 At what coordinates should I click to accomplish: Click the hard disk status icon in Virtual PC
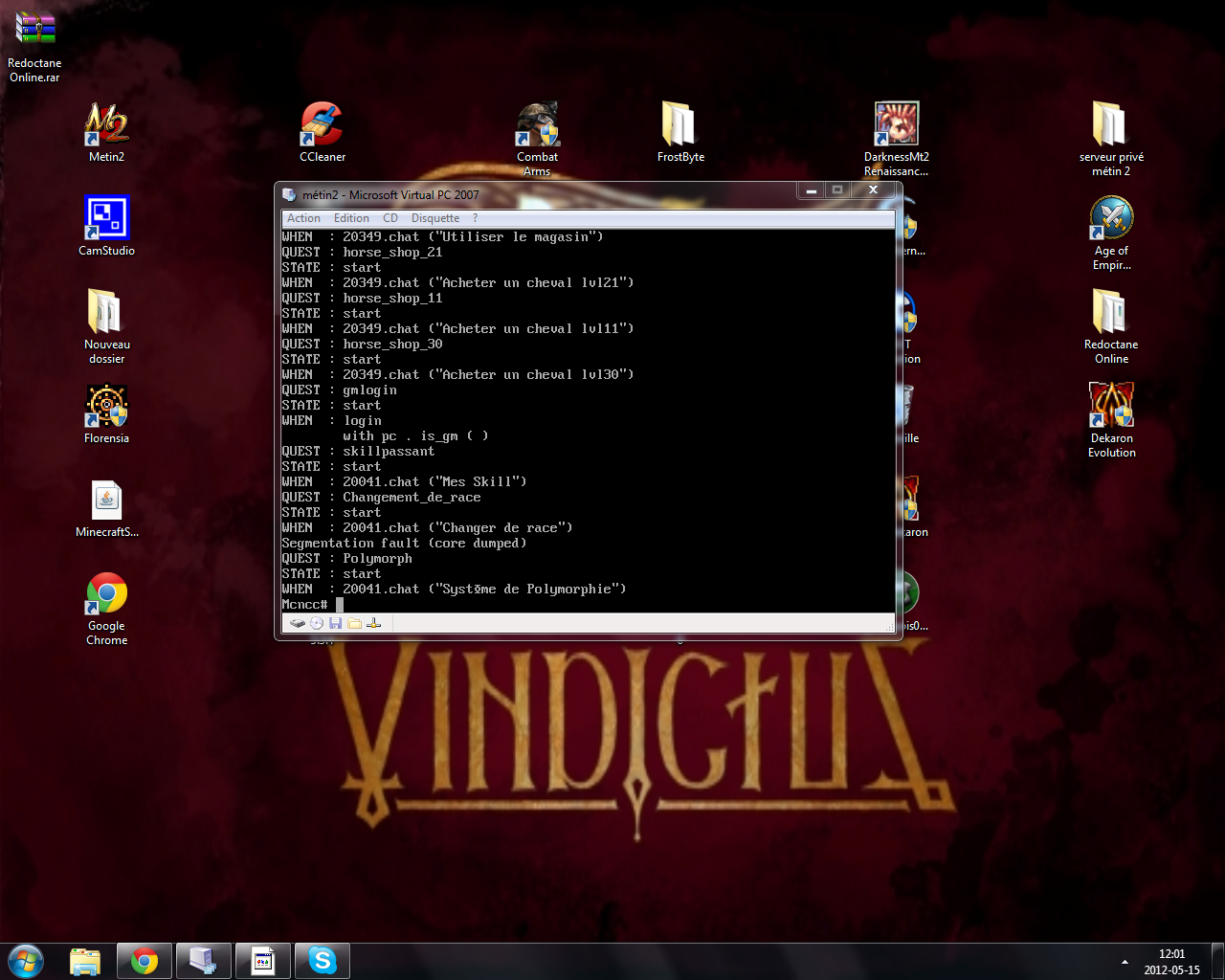[298, 623]
